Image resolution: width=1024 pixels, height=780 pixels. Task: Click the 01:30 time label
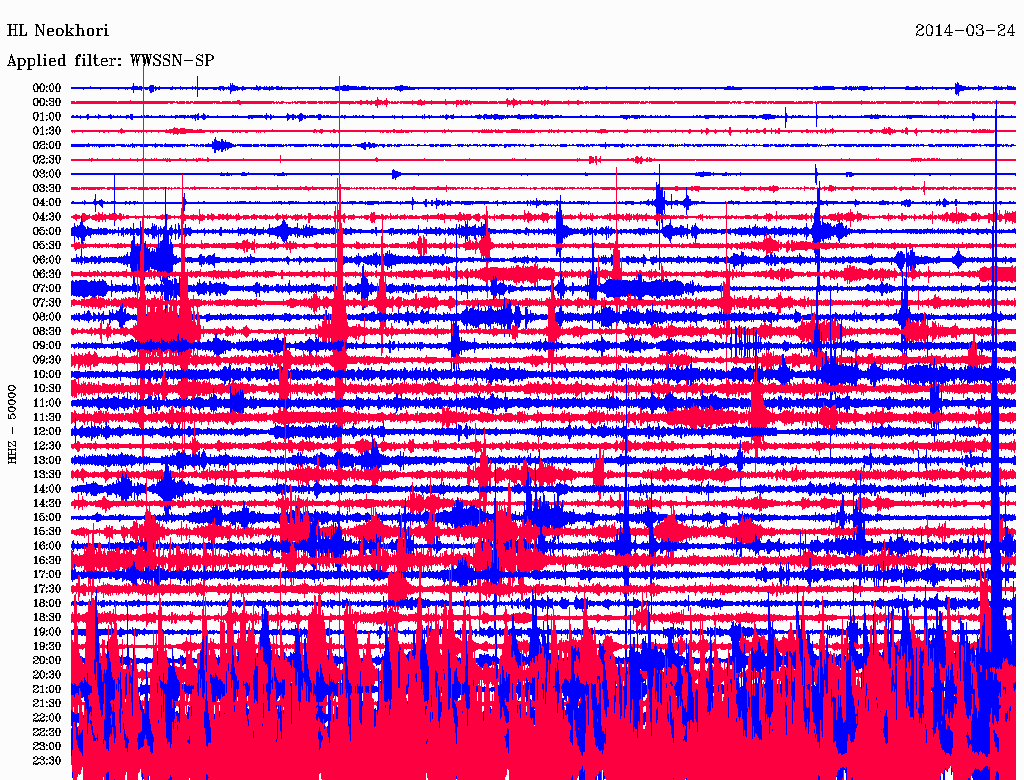point(47,131)
